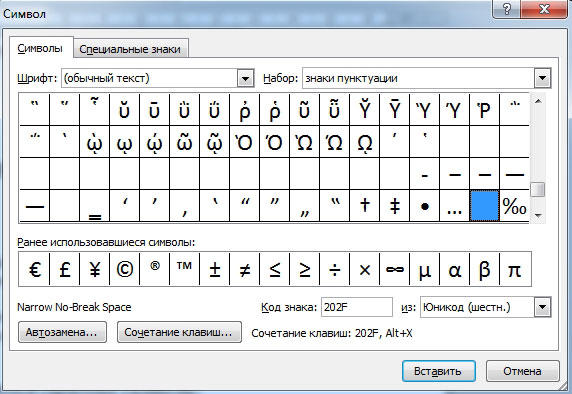Select the not-equal ≠ symbol
Viewport: 572px width, 394px height.
244,269
